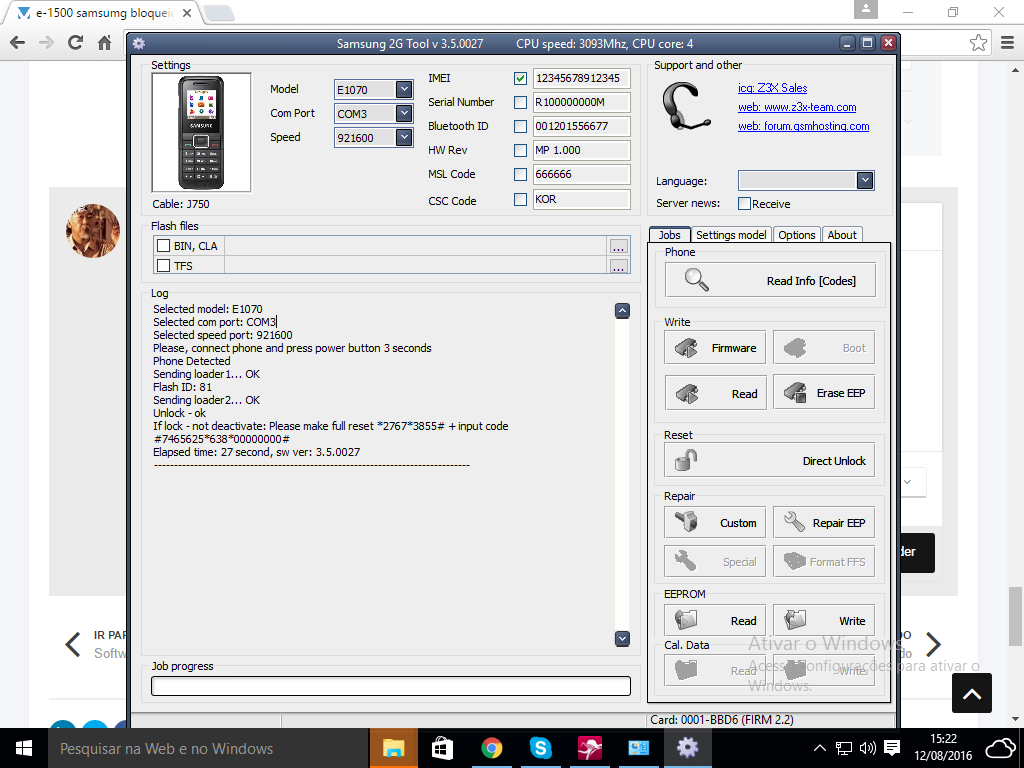Check the Serial Number checkbox
Screen dimensions: 1024x768
[x=520, y=103]
